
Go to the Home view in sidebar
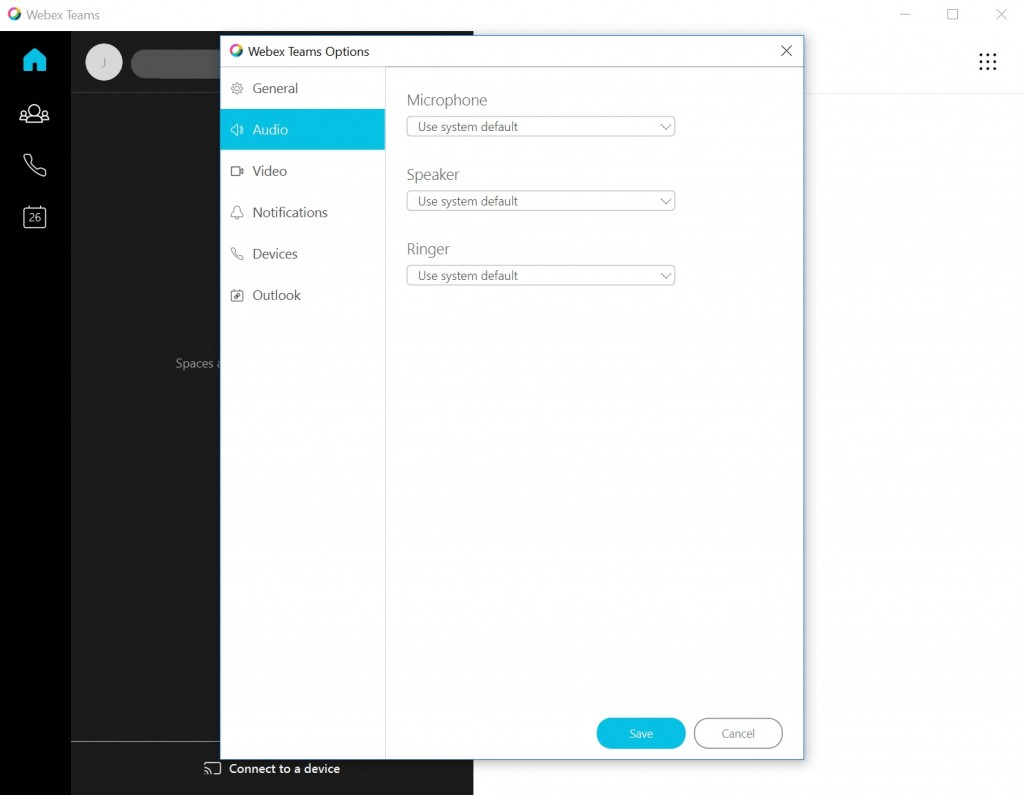(x=35, y=60)
